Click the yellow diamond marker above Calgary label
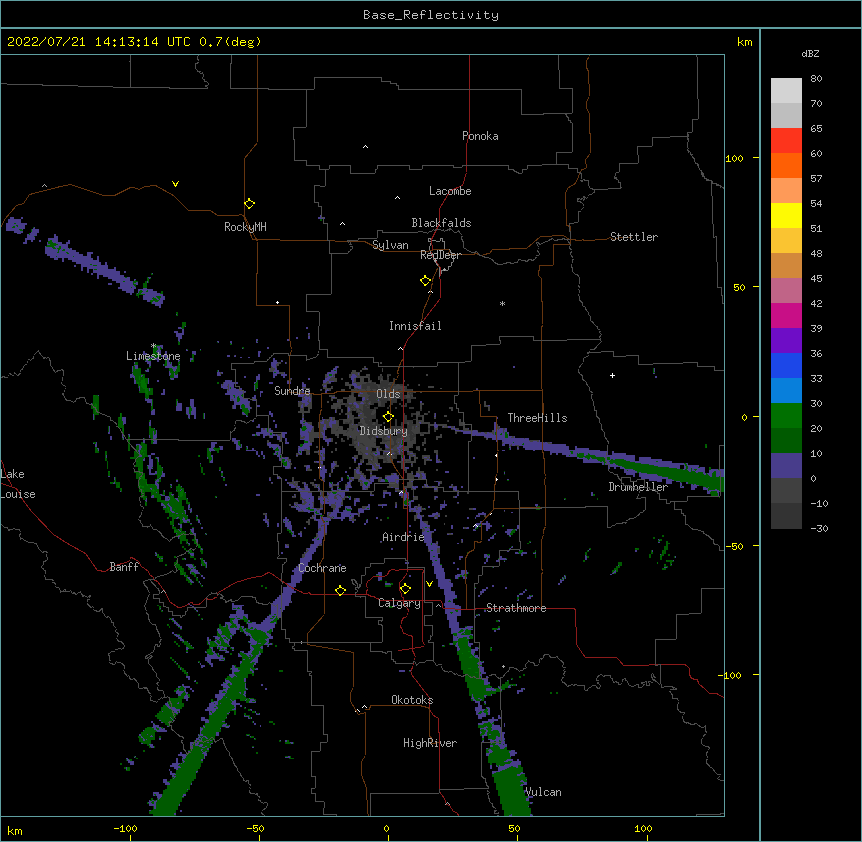Viewport: 862px width, 842px height. [x=406, y=589]
